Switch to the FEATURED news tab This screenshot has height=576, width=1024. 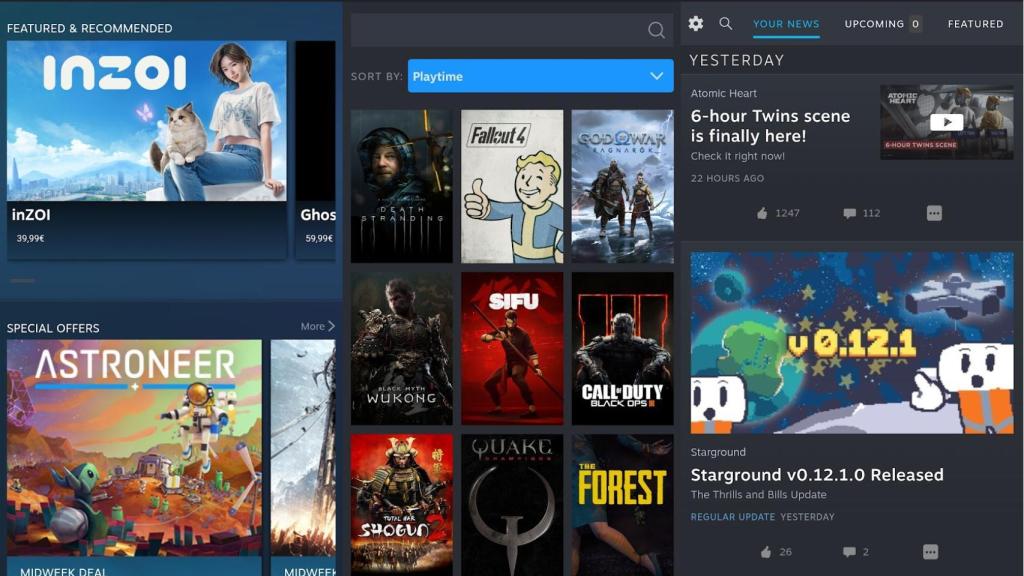click(x=975, y=23)
